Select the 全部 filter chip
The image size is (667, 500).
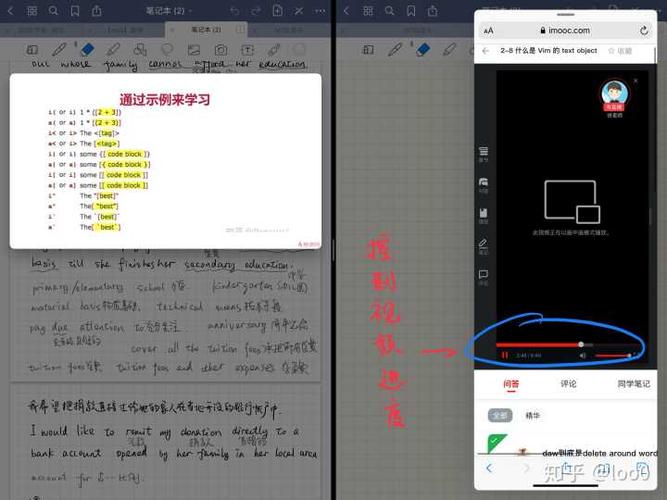pos(500,415)
